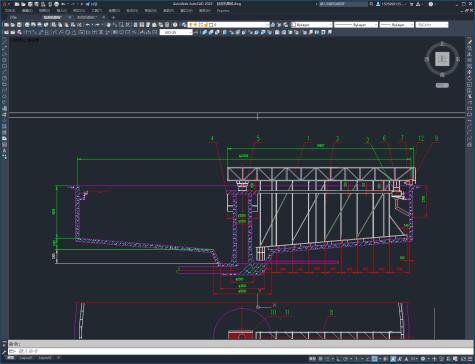Viewport: 475px width, 364px height.
Task: Select Fillet tool in right Modify toolbar
Action: pos(470,132)
